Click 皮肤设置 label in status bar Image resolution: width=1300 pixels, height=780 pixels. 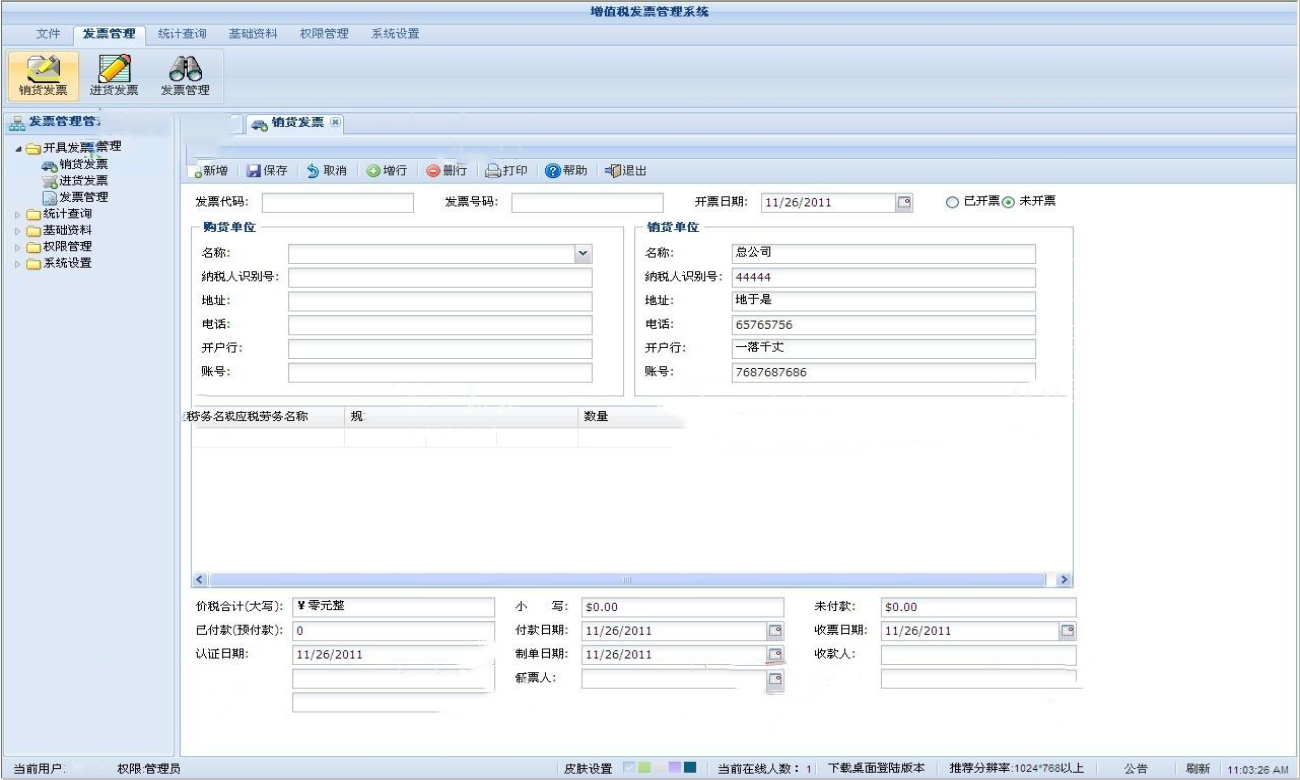pos(588,769)
